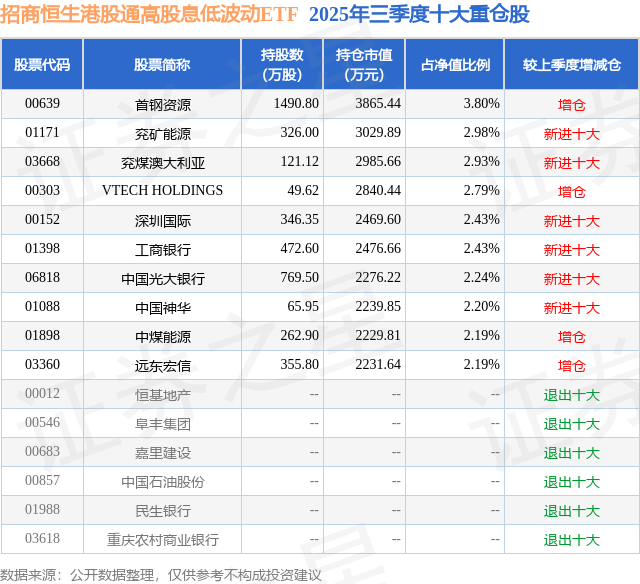Select stock code 01988
The height and width of the screenshot is (584, 640).
click(x=42, y=509)
